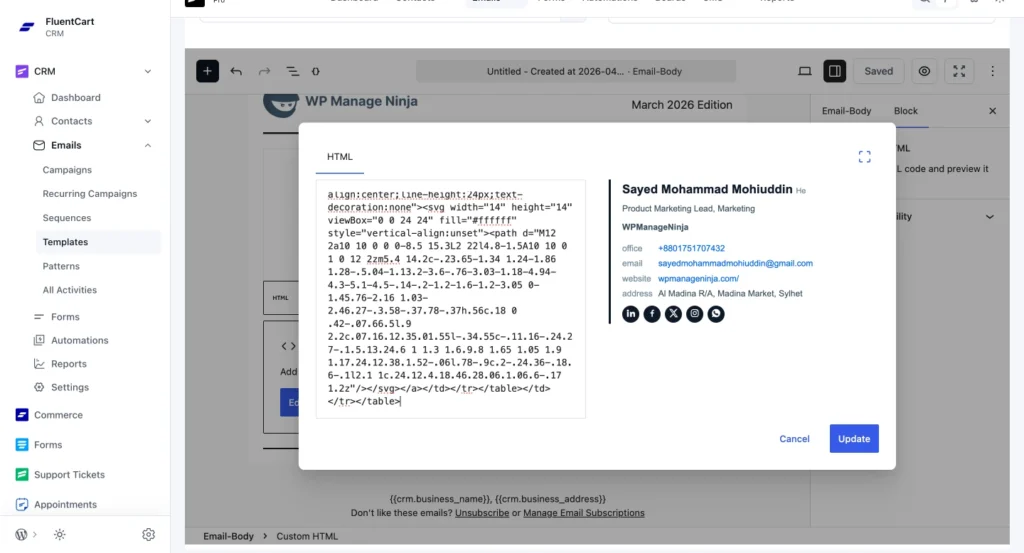The width and height of the screenshot is (1024, 553).
Task: Redo the editor change
Action: (264, 71)
